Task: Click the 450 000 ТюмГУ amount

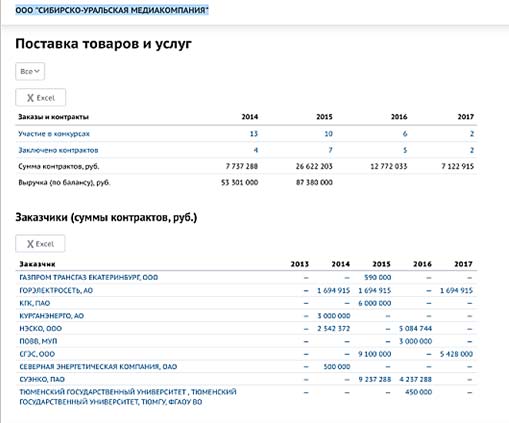Action: pyautogui.click(x=418, y=392)
